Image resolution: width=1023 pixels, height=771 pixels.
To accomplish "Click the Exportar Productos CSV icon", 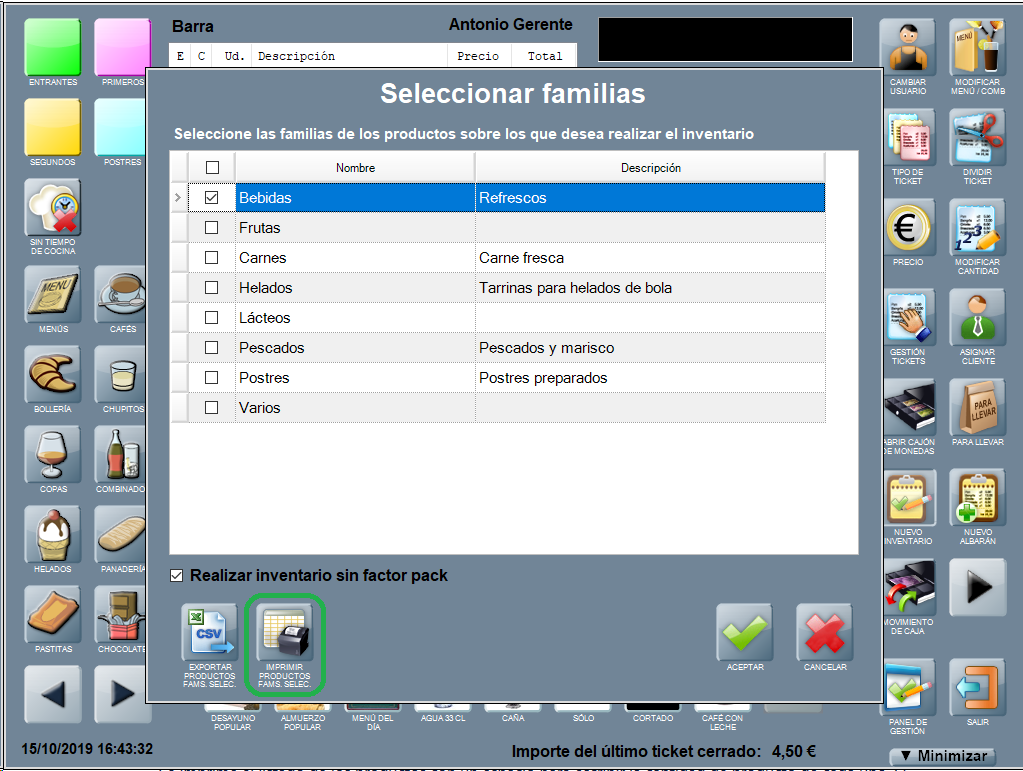I will (x=209, y=633).
